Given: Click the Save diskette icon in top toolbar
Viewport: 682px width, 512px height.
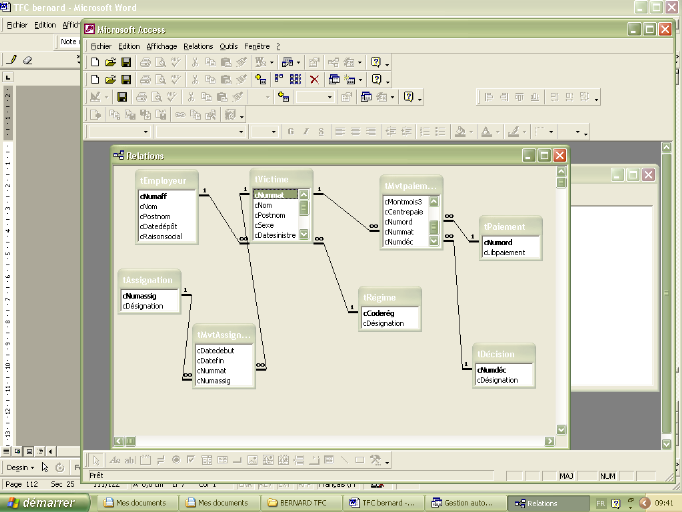Looking at the screenshot, I should [x=127, y=62].
